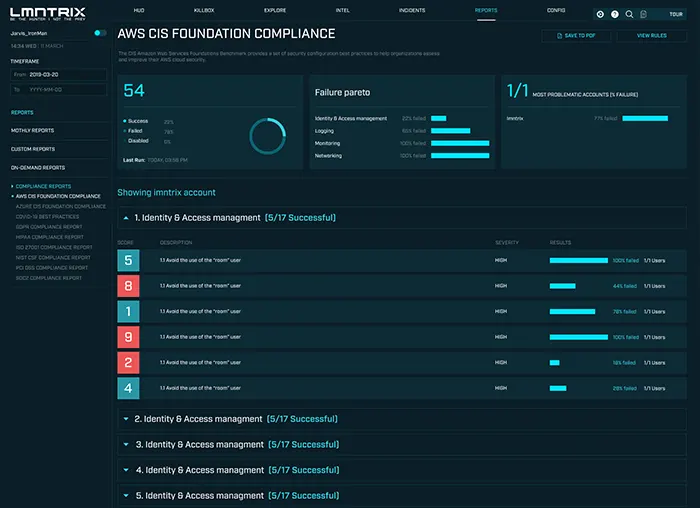700x508 pixels.
Task: Click the View Rules button
Action: coord(652,36)
